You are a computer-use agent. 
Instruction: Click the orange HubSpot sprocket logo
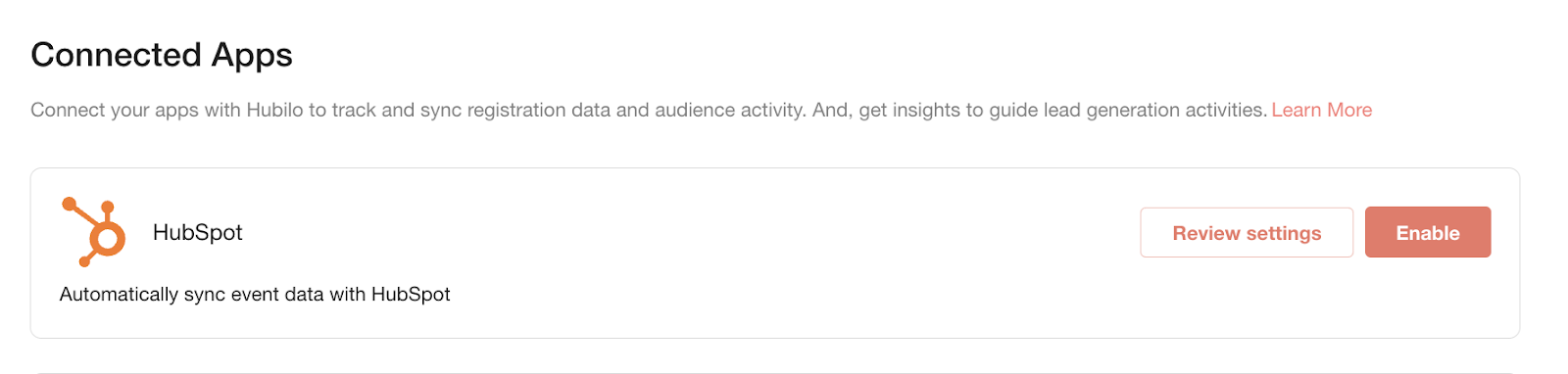pos(94,232)
